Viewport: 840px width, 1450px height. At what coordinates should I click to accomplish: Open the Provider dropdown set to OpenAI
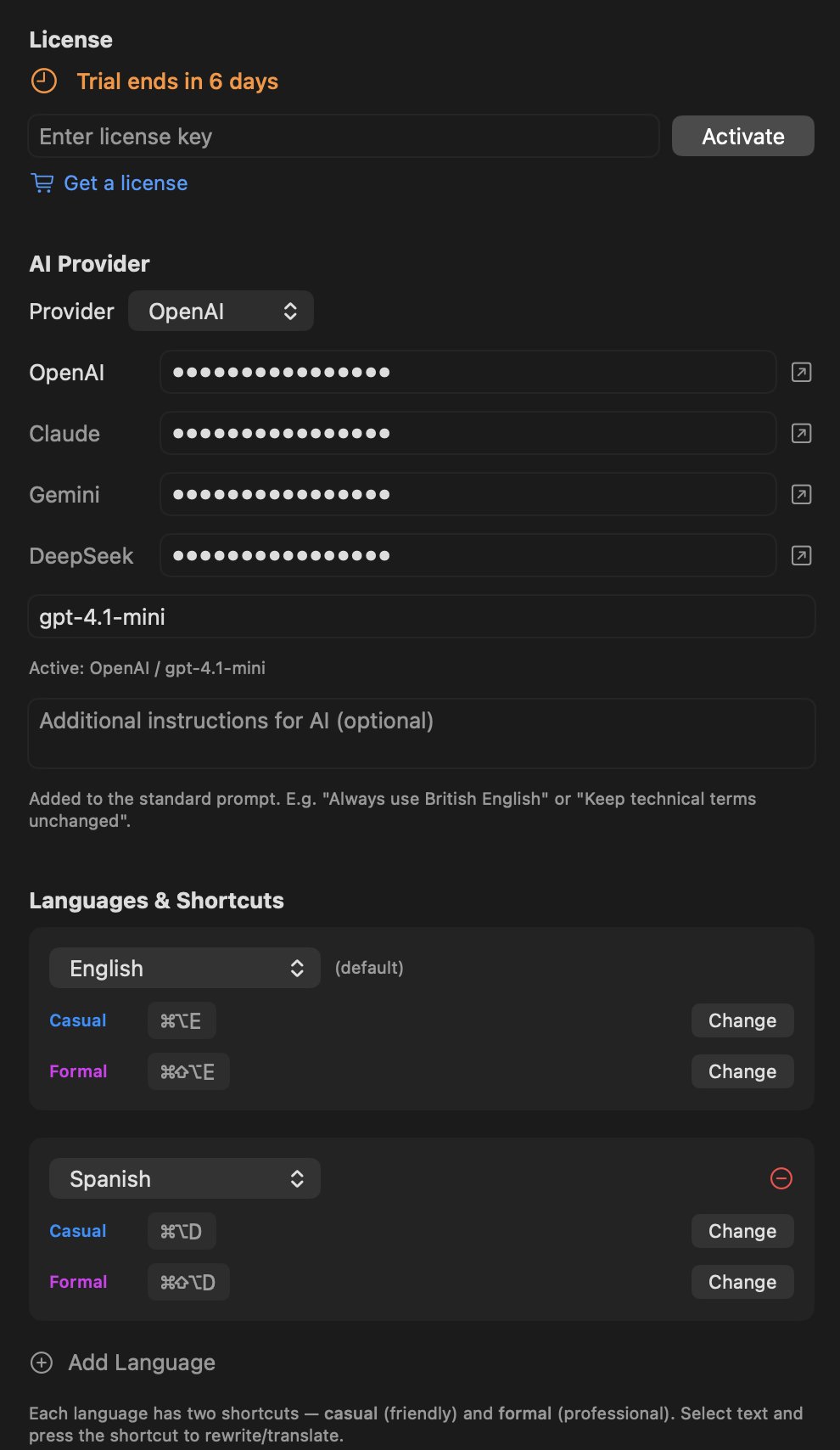click(x=221, y=311)
